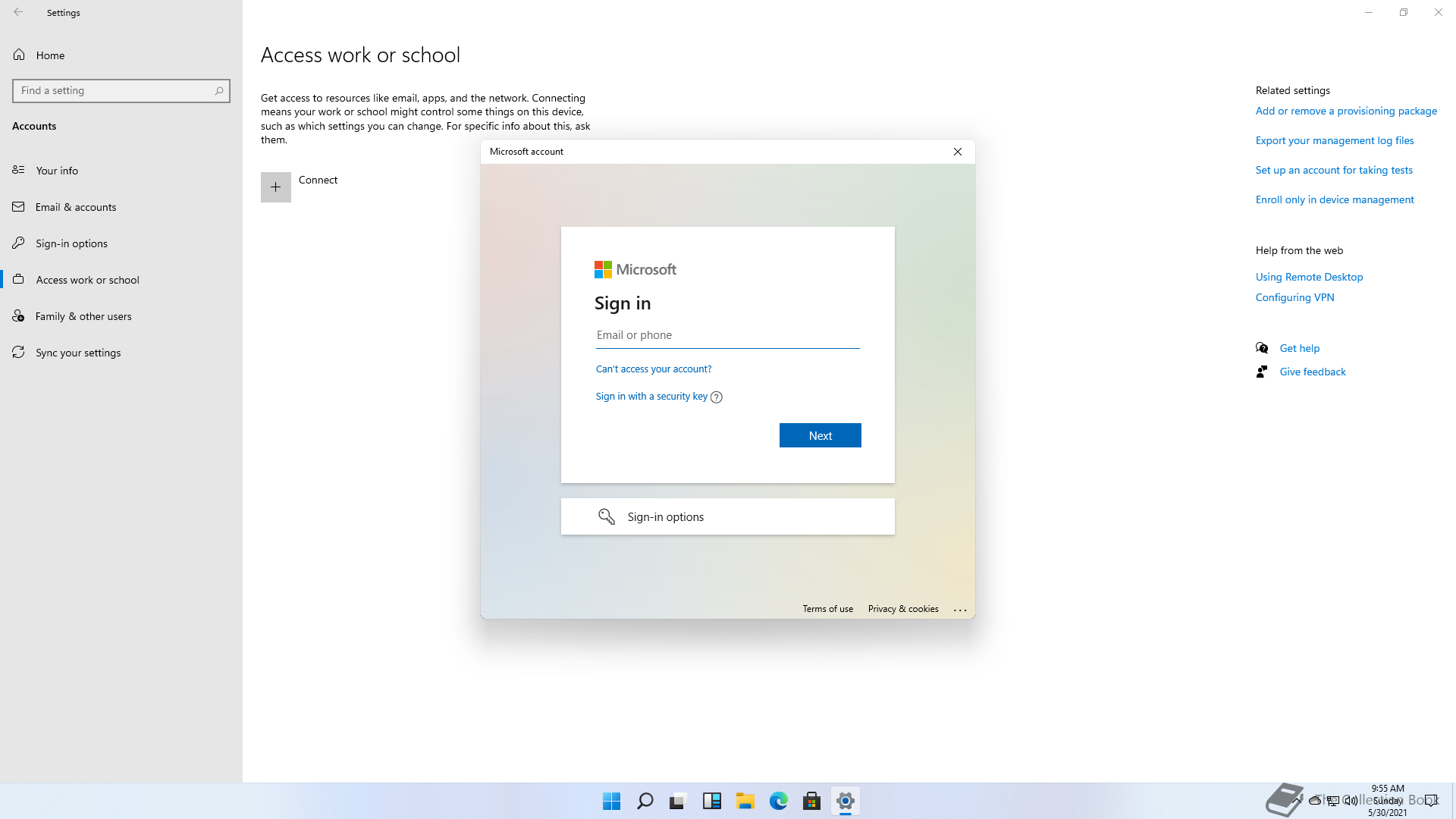Open the more options ellipsis in dialog
The height and width of the screenshot is (819, 1456).
tap(959, 609)
